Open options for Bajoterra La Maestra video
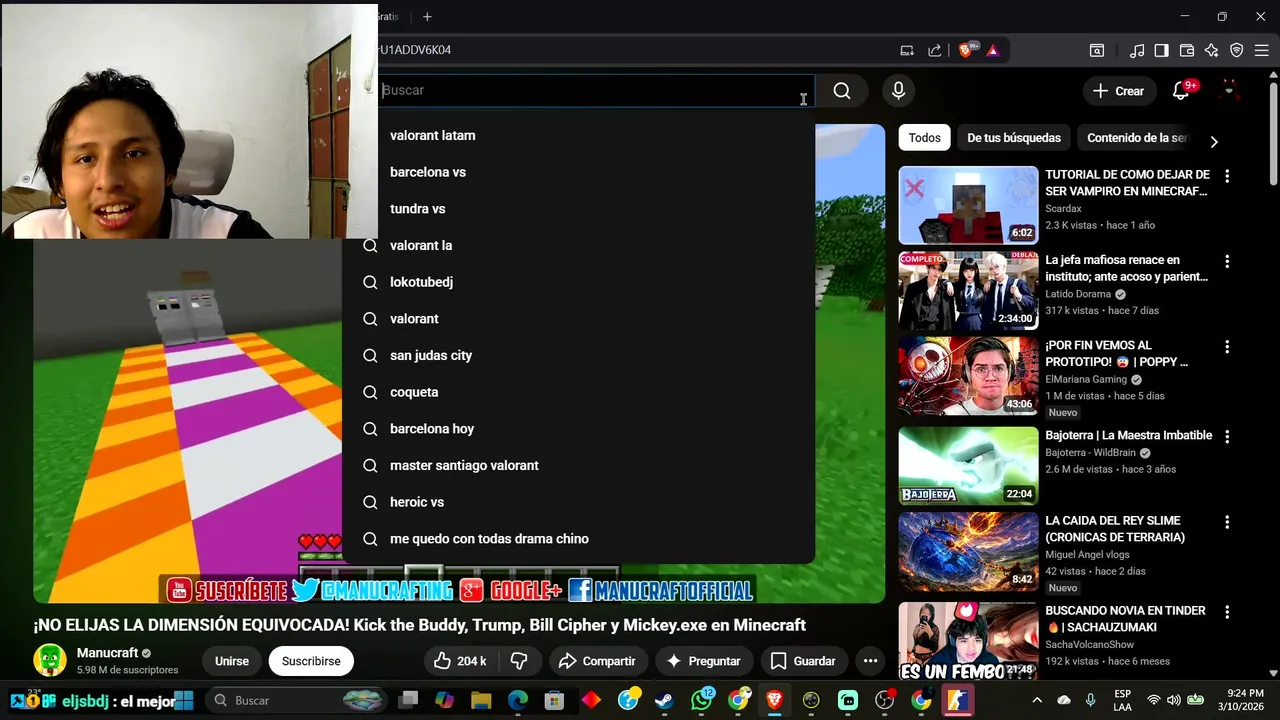 tap(1227, 437)
